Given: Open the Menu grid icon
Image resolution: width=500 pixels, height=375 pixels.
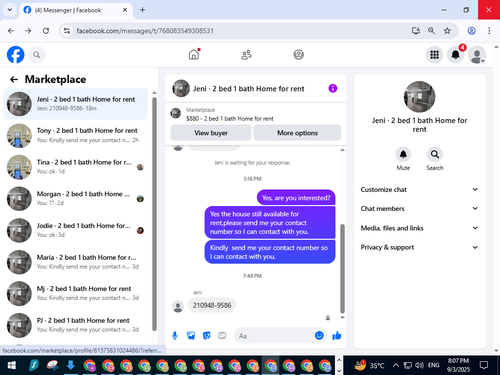Looking at the screenshot, I should pos(434,55).
